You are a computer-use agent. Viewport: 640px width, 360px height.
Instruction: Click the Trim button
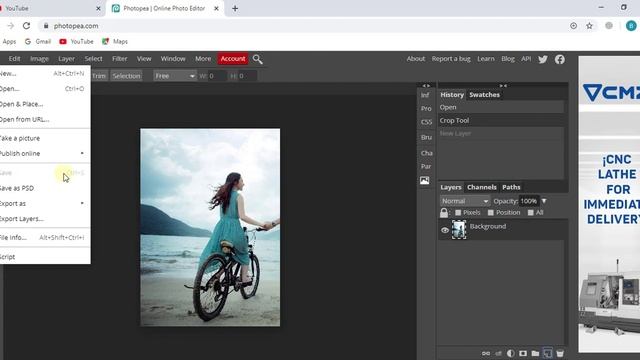click(99, 76)
